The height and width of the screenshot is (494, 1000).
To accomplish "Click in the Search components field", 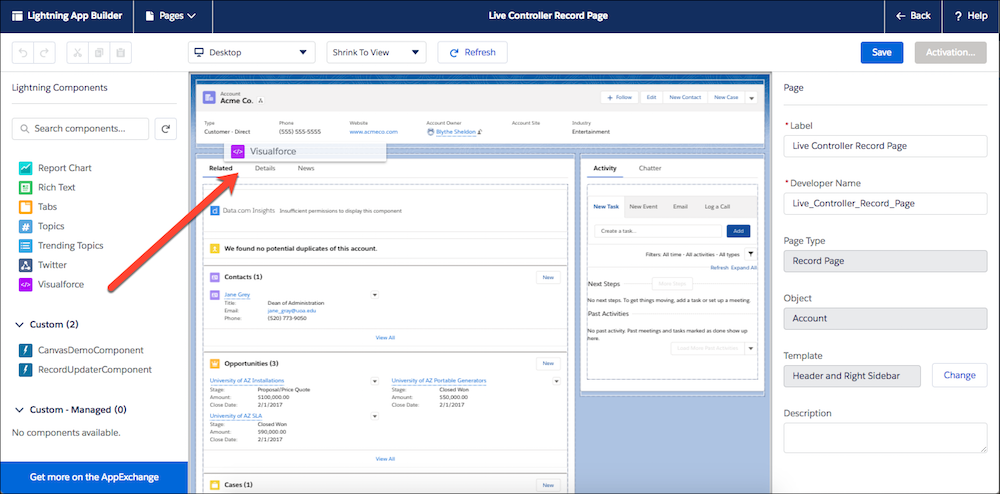I will [x=80, y=129].
